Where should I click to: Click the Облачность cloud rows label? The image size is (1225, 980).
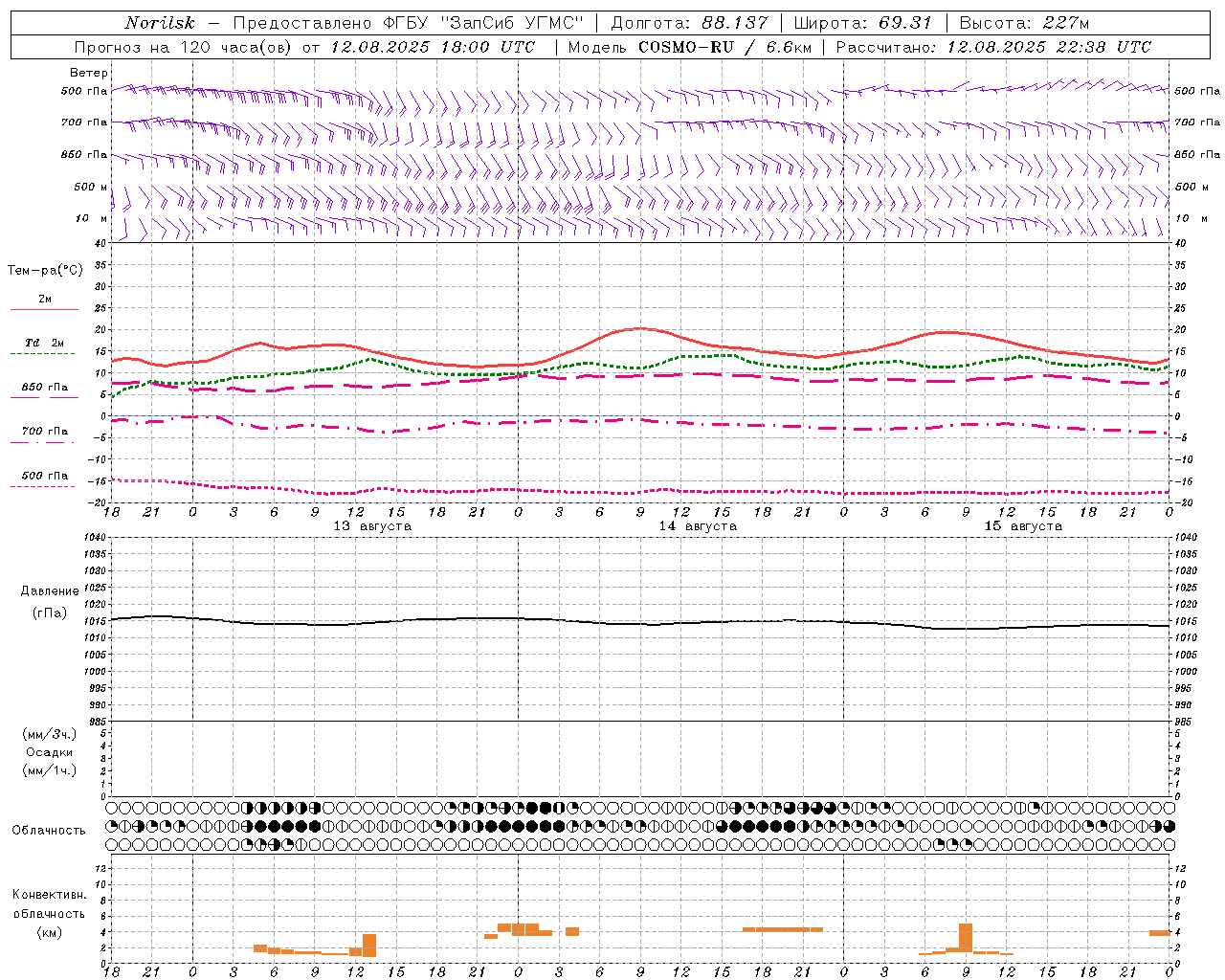49,831
